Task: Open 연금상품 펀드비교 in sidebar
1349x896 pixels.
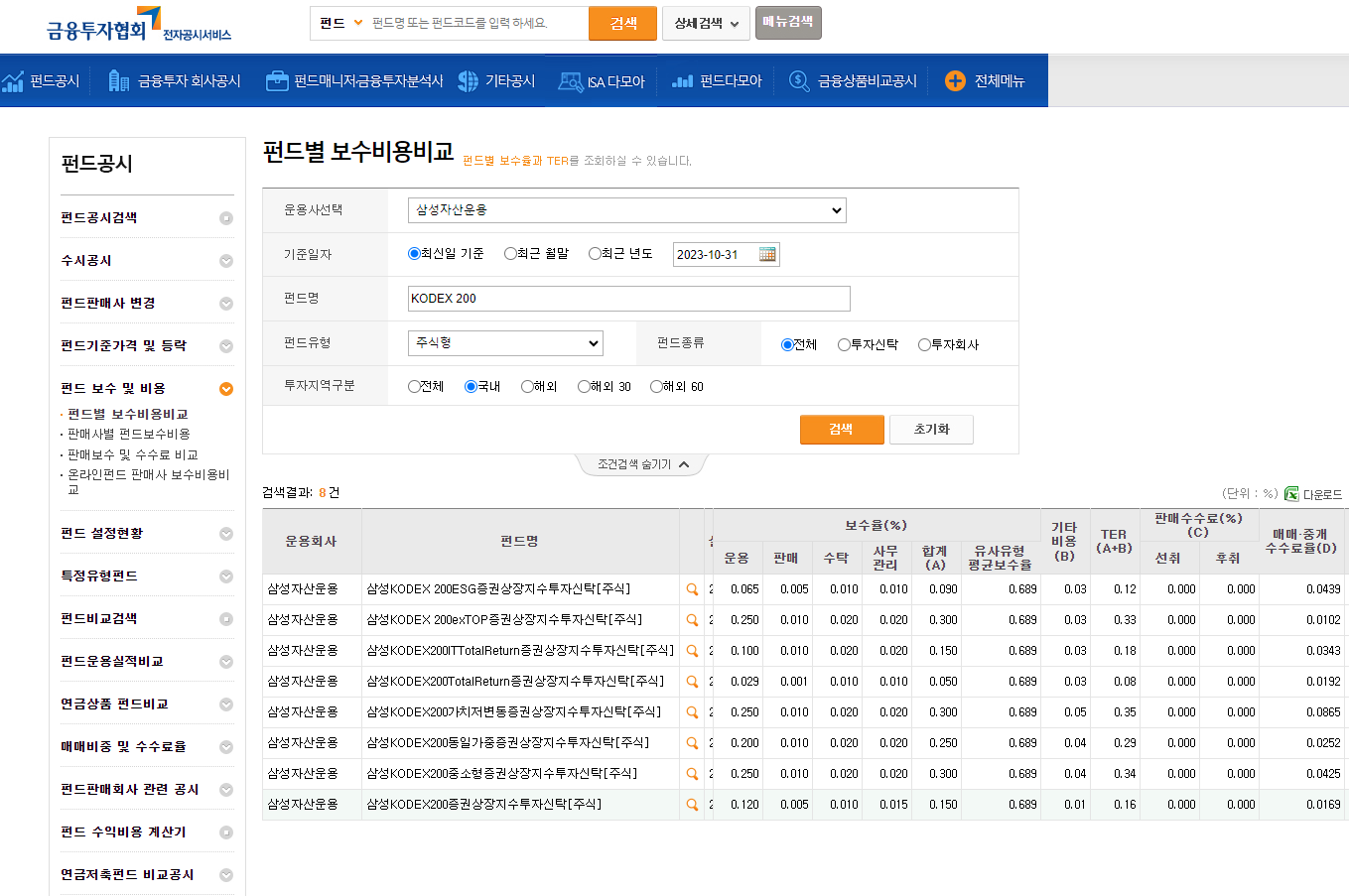Action: tap(114, 704)
